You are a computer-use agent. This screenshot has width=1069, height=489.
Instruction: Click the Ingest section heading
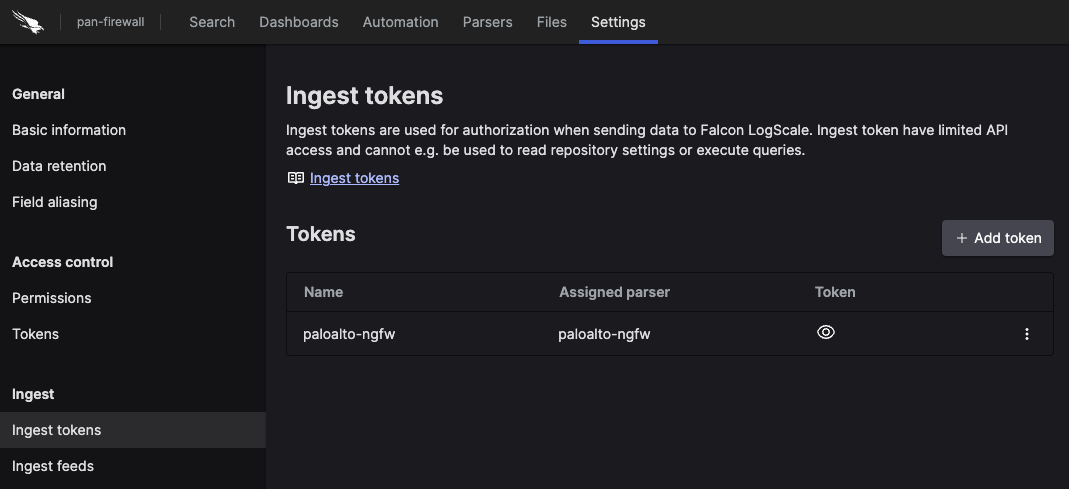[x=33, y=394]
